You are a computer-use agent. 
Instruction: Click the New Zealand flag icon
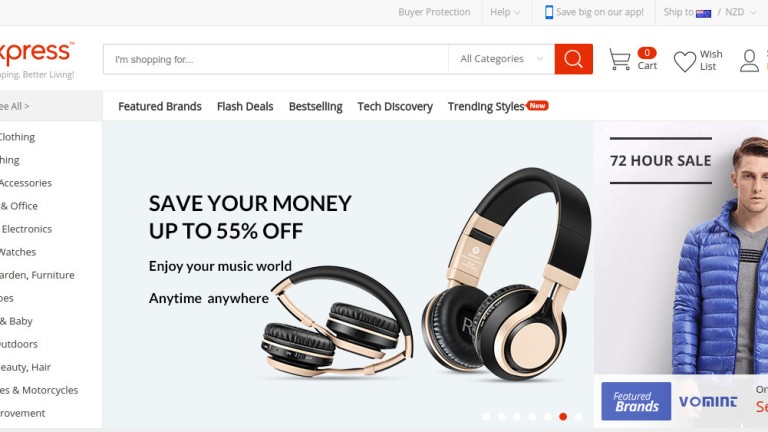coord(703,13)
